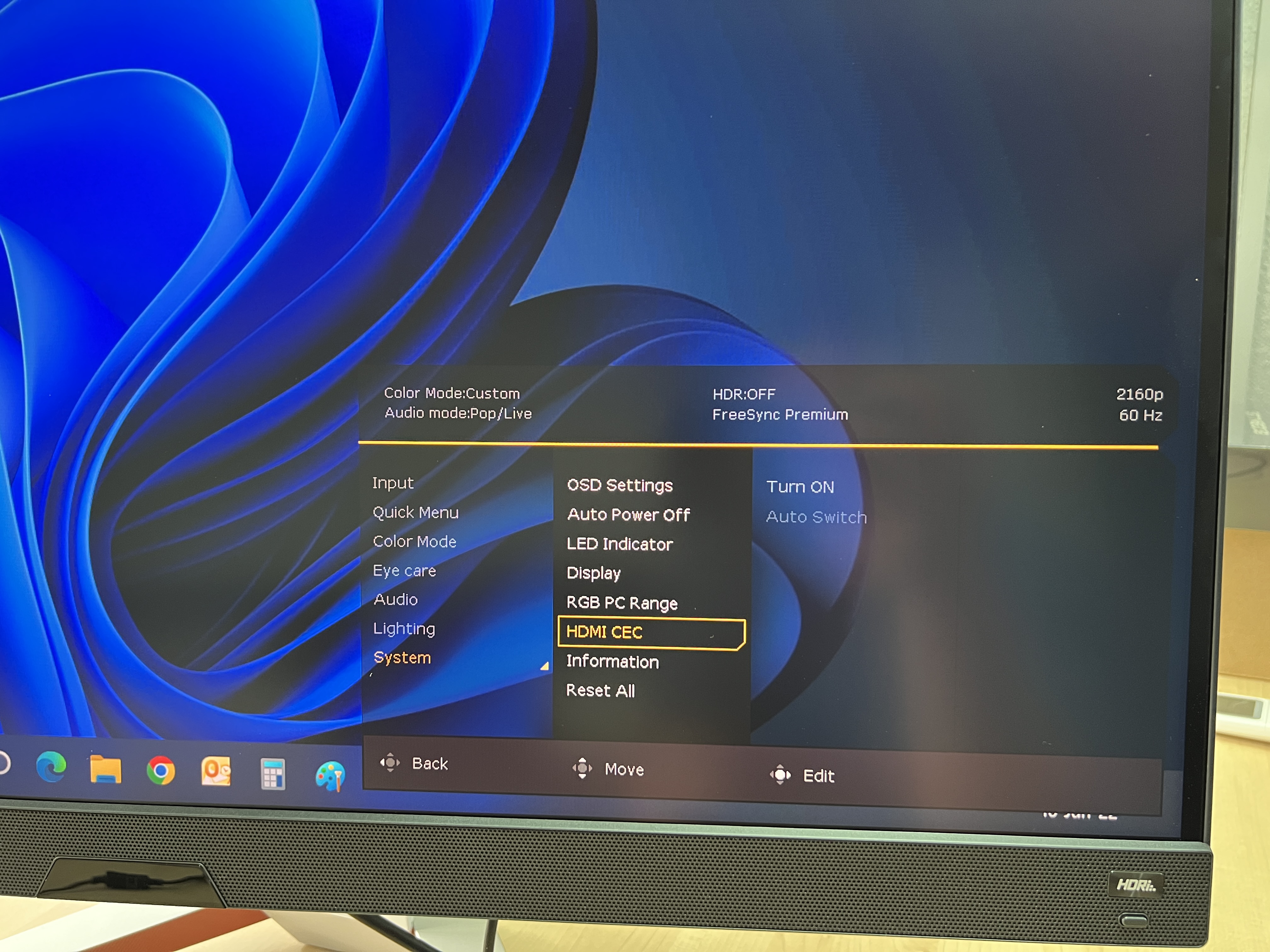
Task: Expand System submenu arrow
Action: click(x=544, y=666)
